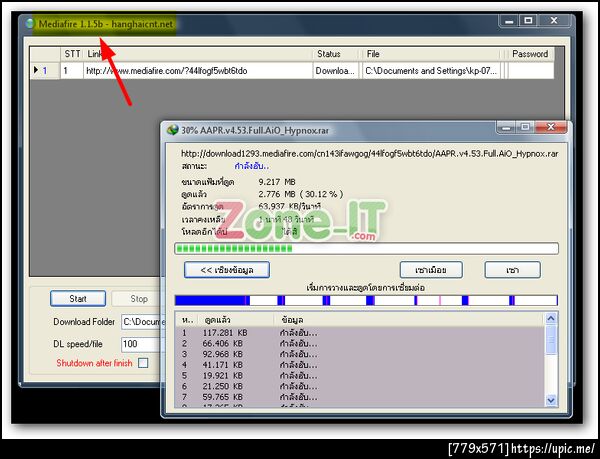600x459 pixels.
Task: Click the File cell C:\Documents and Settings
Action: point(431,71)
